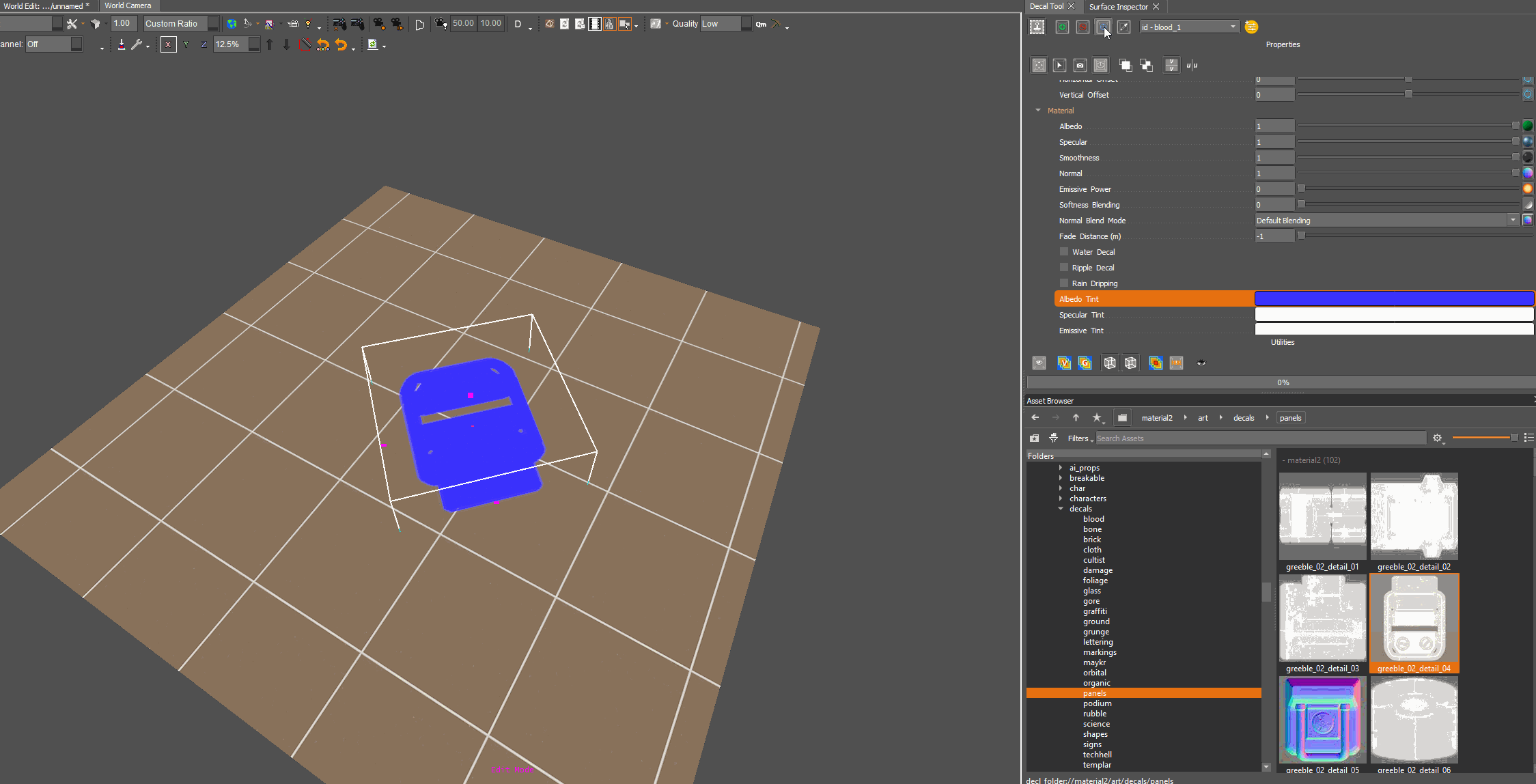Viewport: 1536px width, 784px height.
Task: Switch to the Surface Inspector tab
Action: (x=1118, y=6)
